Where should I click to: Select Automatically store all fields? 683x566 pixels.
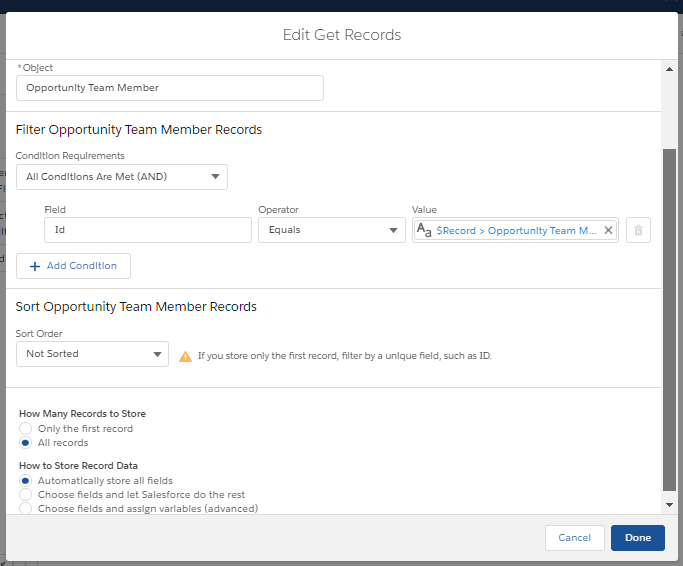coord(26,481)
